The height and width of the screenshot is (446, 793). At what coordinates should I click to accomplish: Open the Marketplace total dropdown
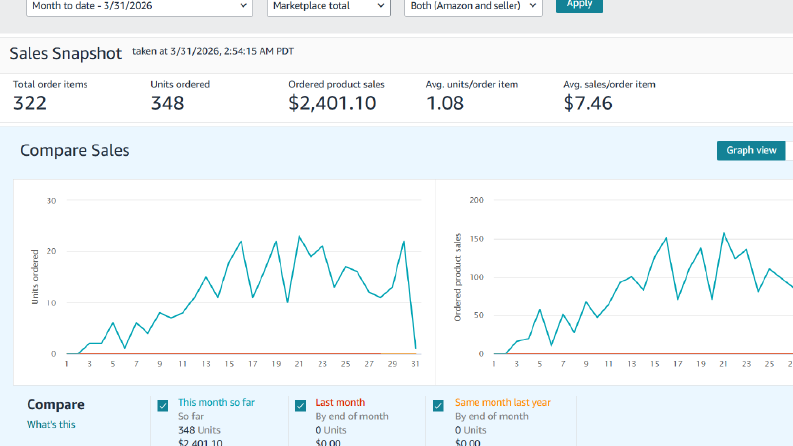click(329, 6)
